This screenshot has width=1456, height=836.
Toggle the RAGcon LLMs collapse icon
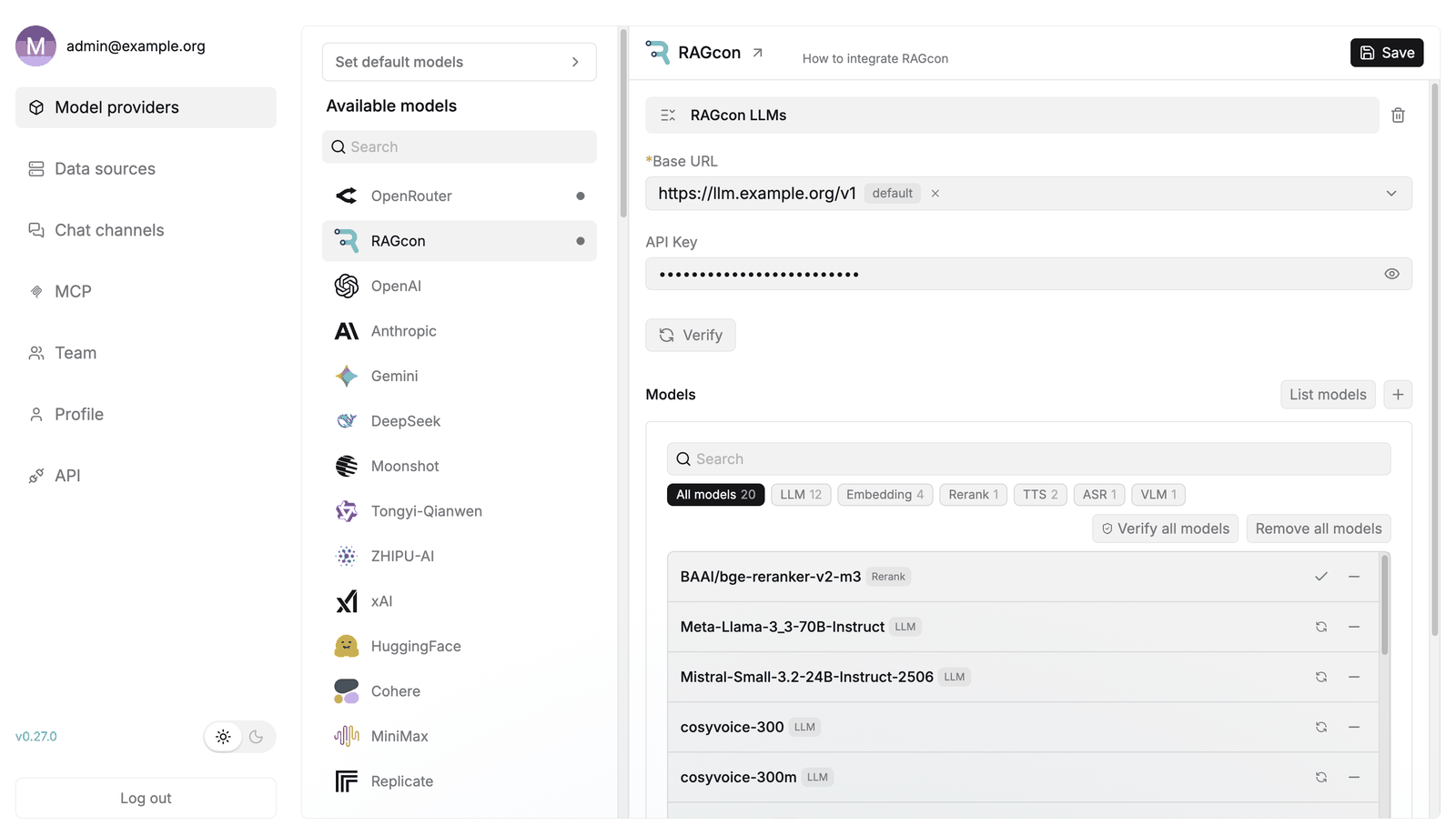(668, 116)
